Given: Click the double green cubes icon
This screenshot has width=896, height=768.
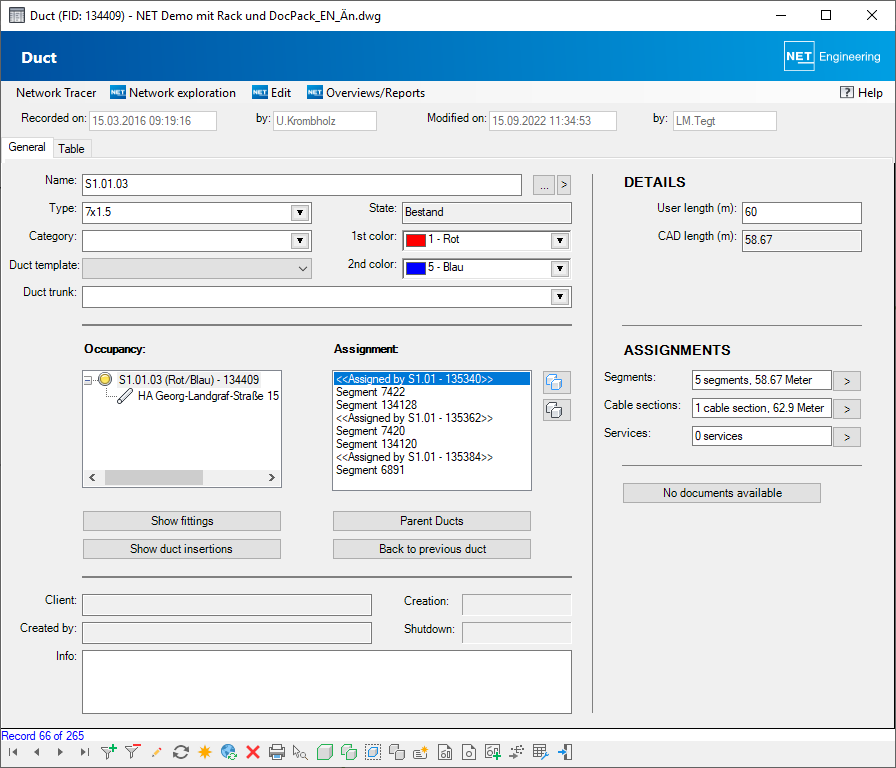Looking at the screenshot, I should tap(349, 752).
